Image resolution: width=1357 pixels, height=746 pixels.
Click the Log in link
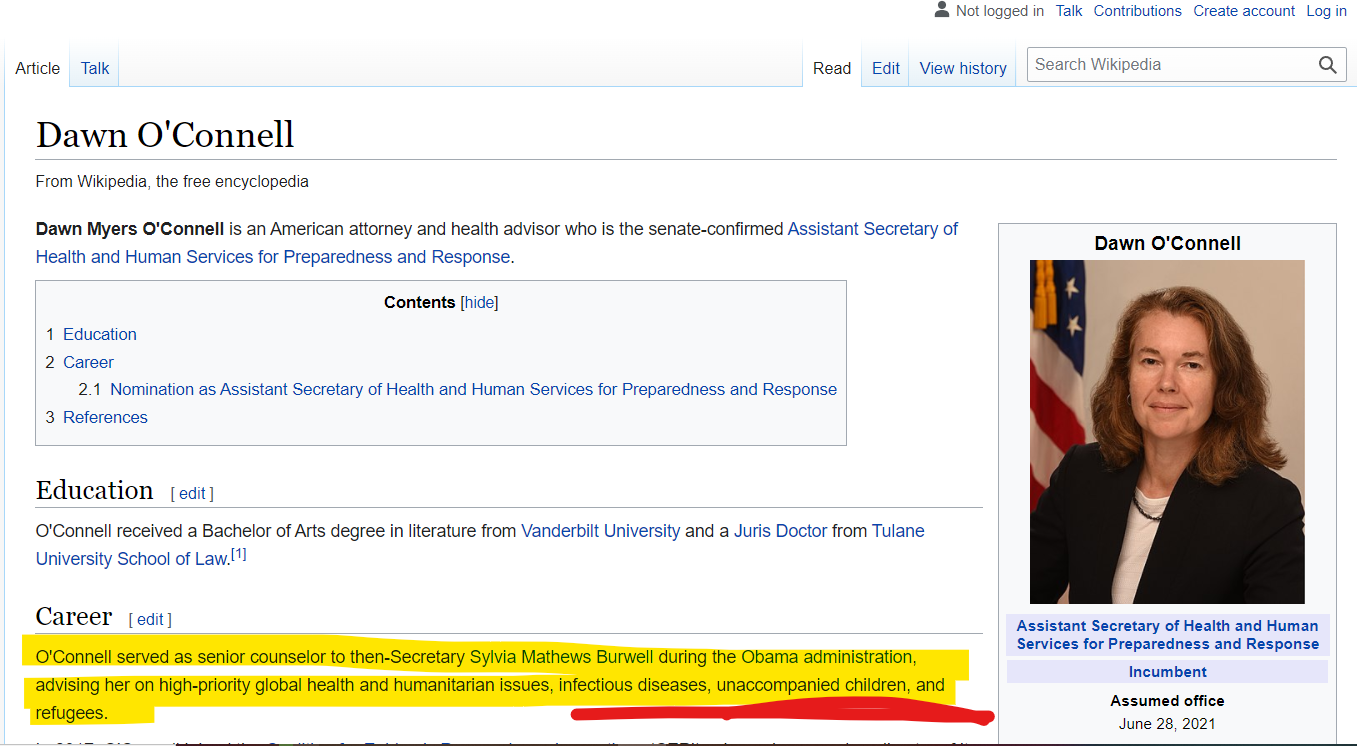pyautogui.click(x=1326, y=11)
